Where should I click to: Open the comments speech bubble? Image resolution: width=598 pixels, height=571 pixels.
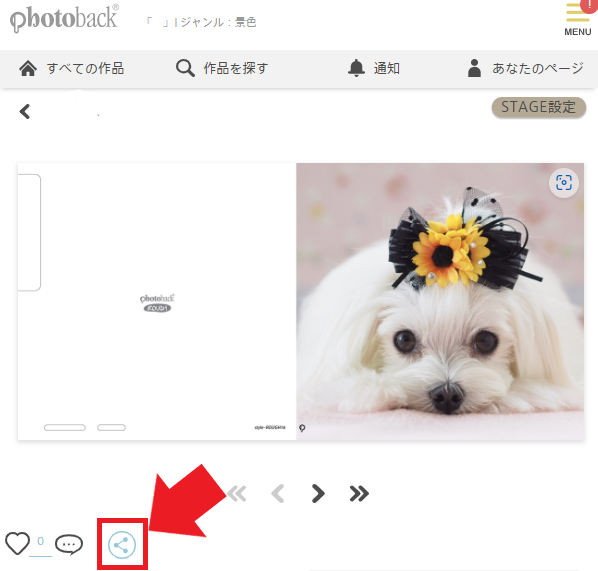click(69, 544)
